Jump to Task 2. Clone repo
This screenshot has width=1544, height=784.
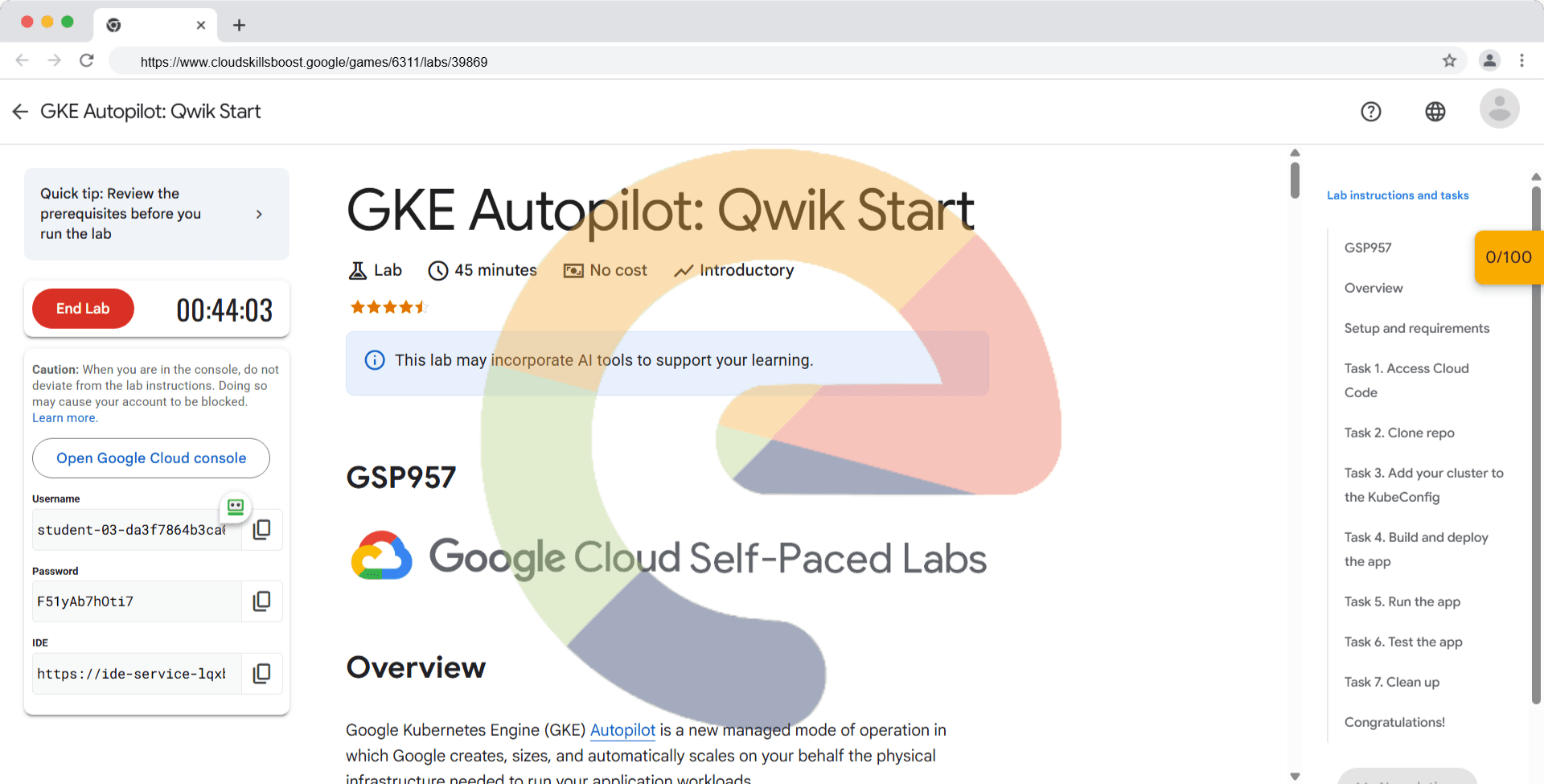1398,433
